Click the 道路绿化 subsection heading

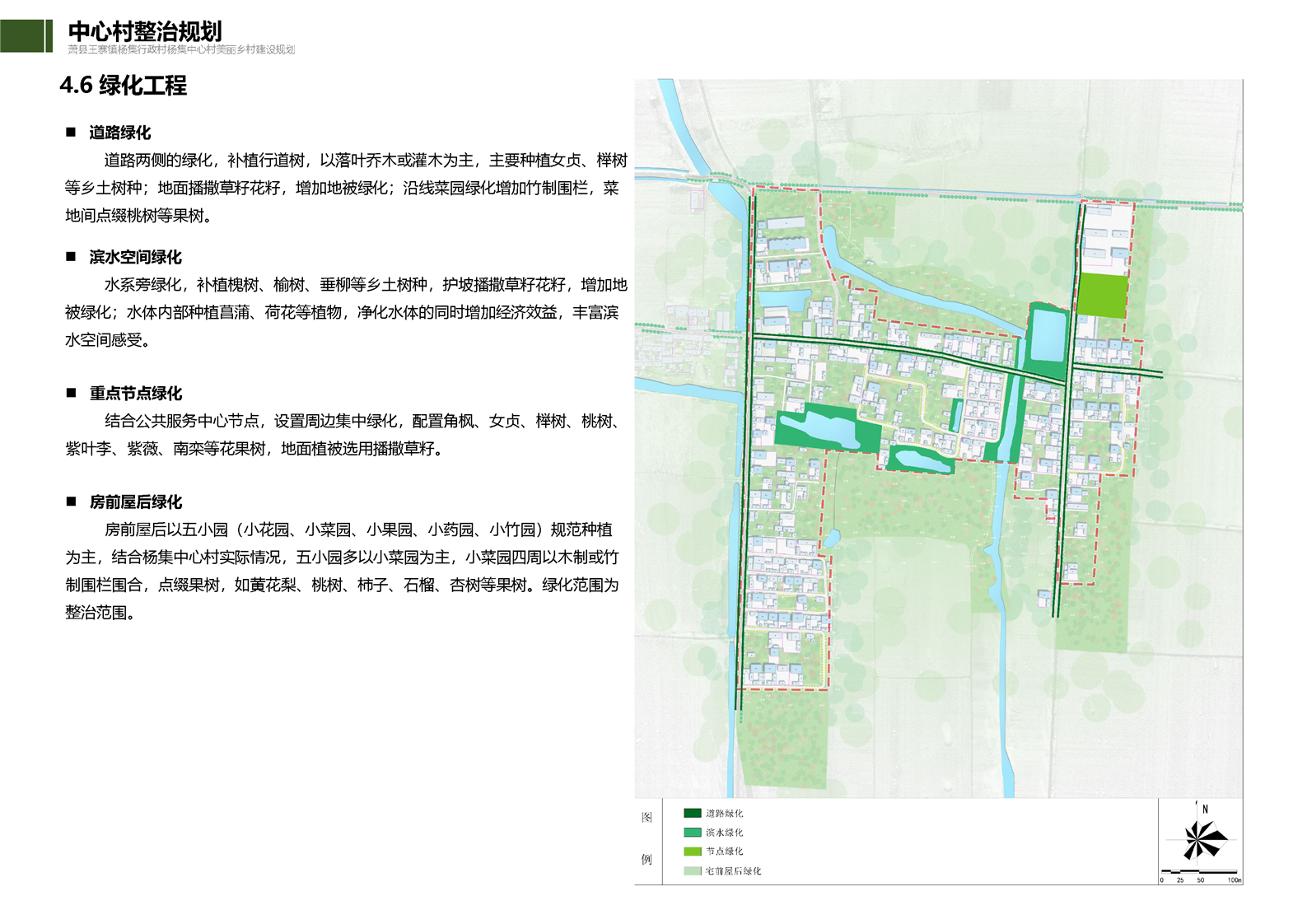[120, 133]
